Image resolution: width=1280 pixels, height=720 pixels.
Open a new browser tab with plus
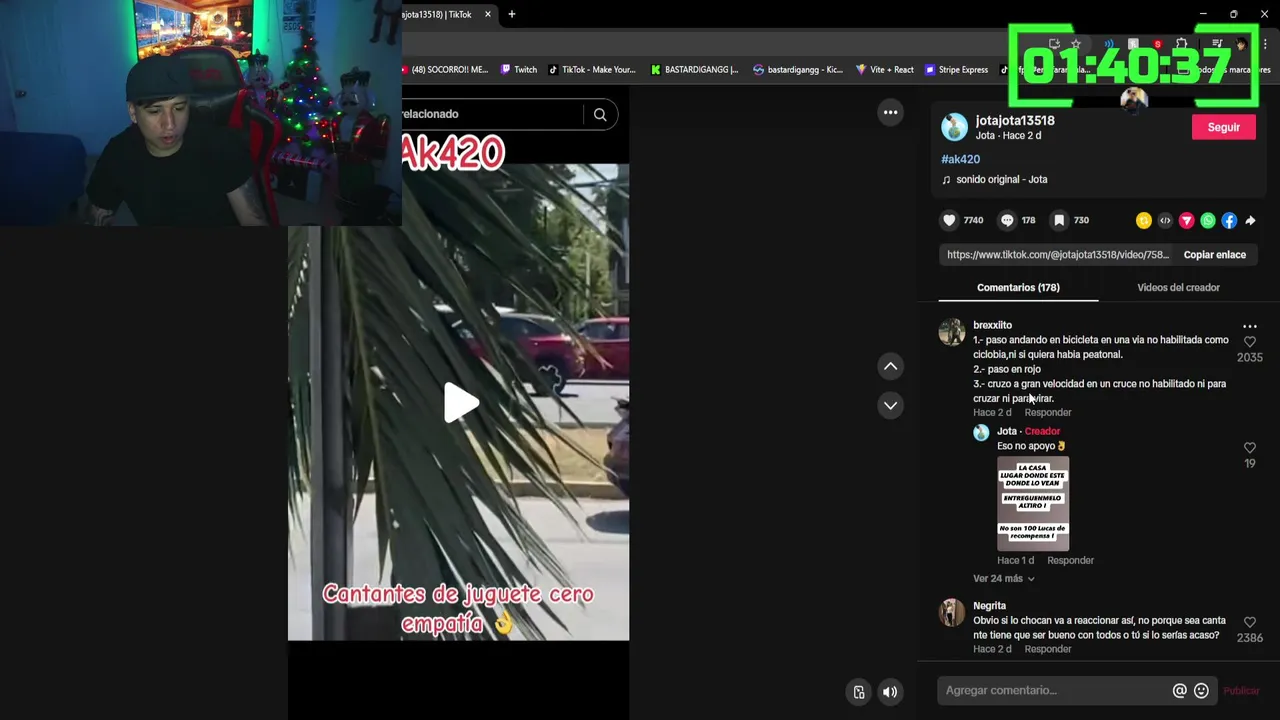pos(512,14)
